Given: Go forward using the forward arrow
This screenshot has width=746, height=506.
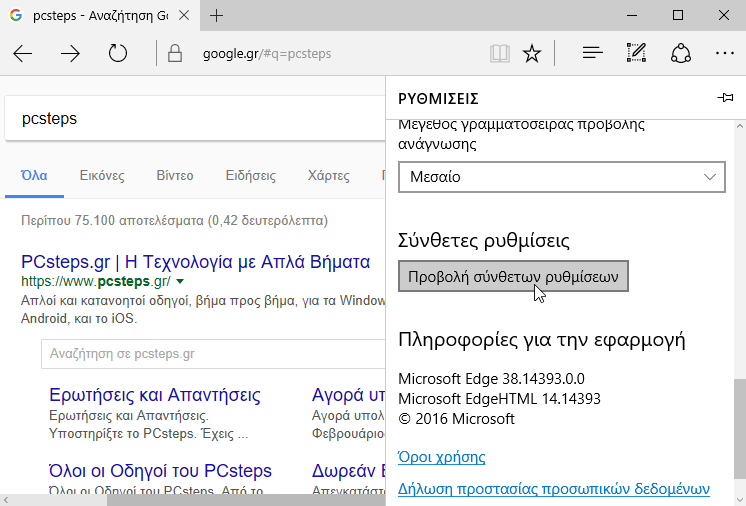Looking at the screenshot, I should point(70,54).
